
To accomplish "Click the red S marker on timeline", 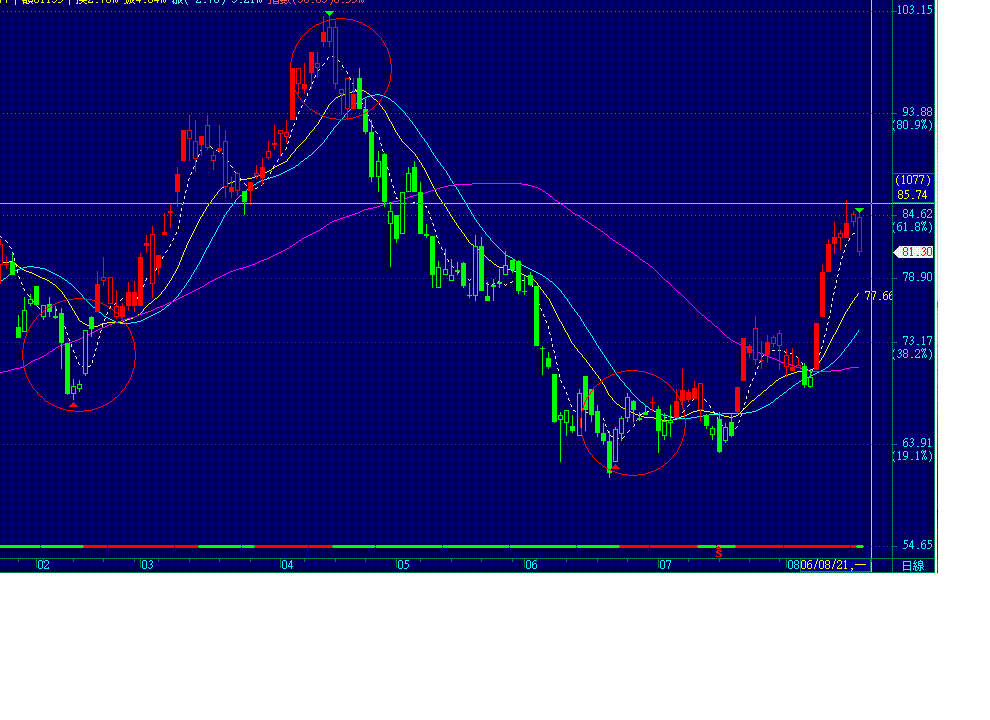I will 718,552.
